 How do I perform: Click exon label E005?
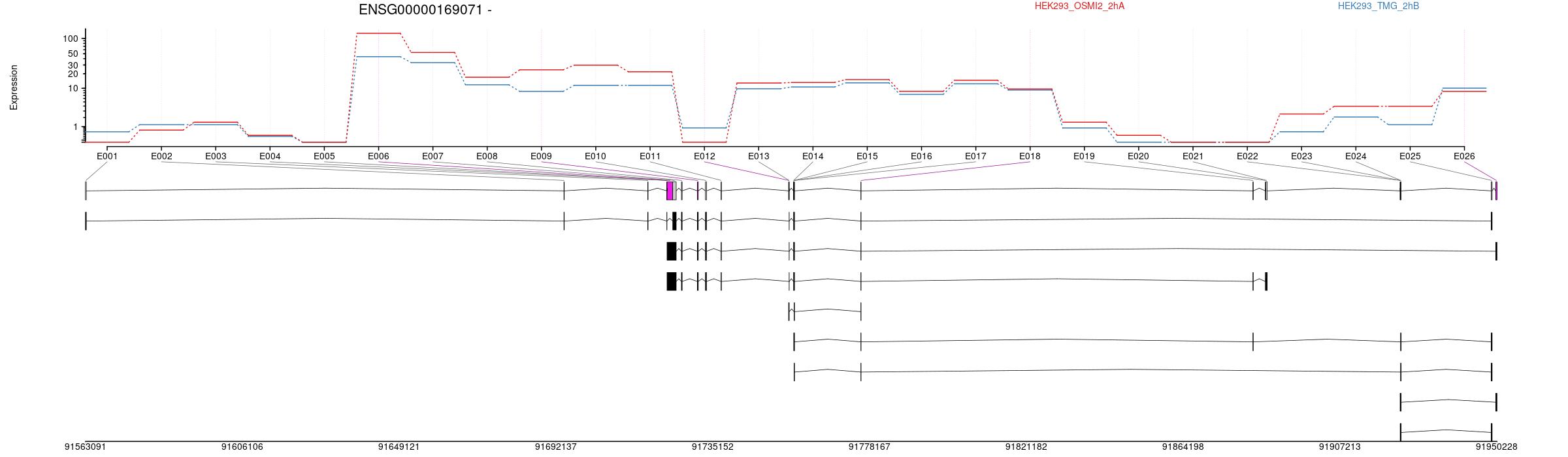tap(324, 156)
